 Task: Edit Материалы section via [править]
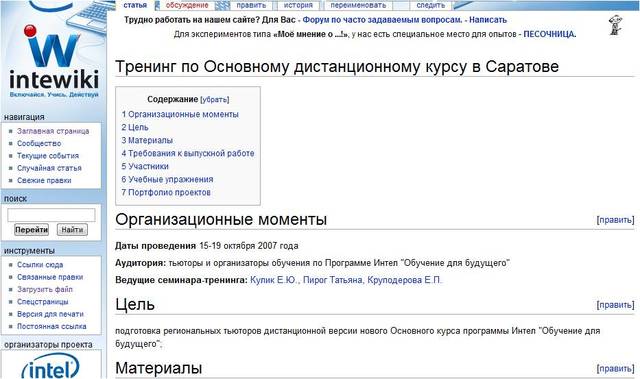(x=616, y=368)
